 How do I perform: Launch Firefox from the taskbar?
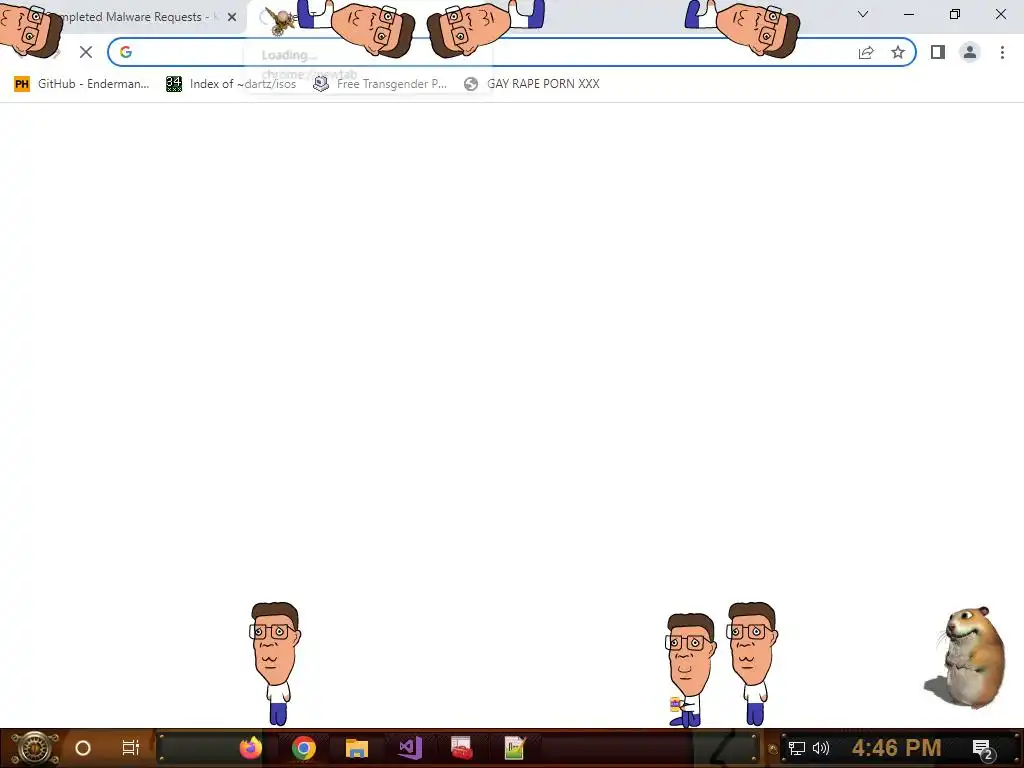pos(251,748)
